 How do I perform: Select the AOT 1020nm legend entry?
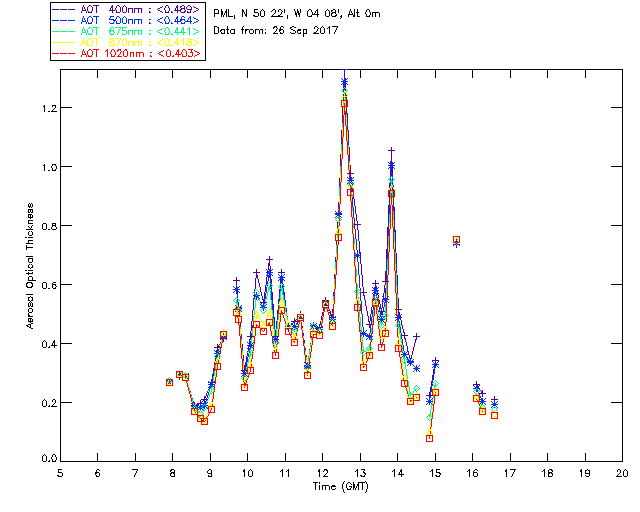pos(126,53)
